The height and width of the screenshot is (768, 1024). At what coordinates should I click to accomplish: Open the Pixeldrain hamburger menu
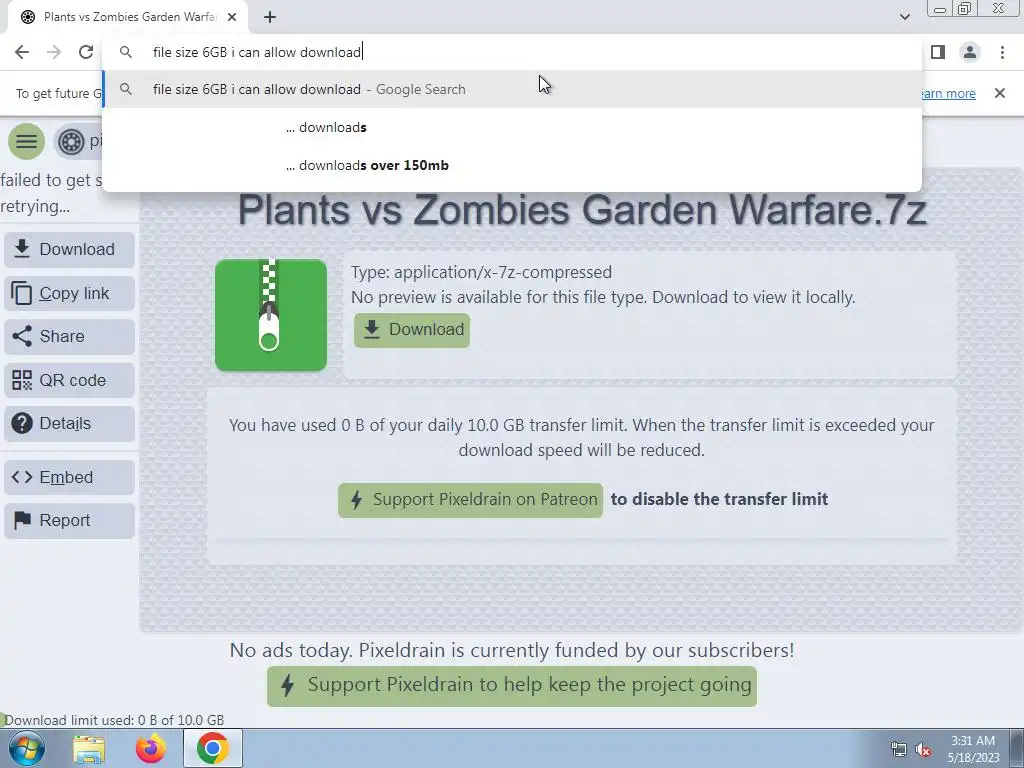tap(27, 141)
